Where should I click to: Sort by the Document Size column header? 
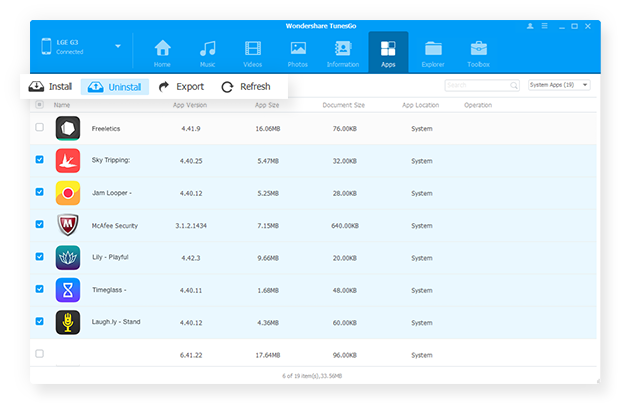coord(344,105)
